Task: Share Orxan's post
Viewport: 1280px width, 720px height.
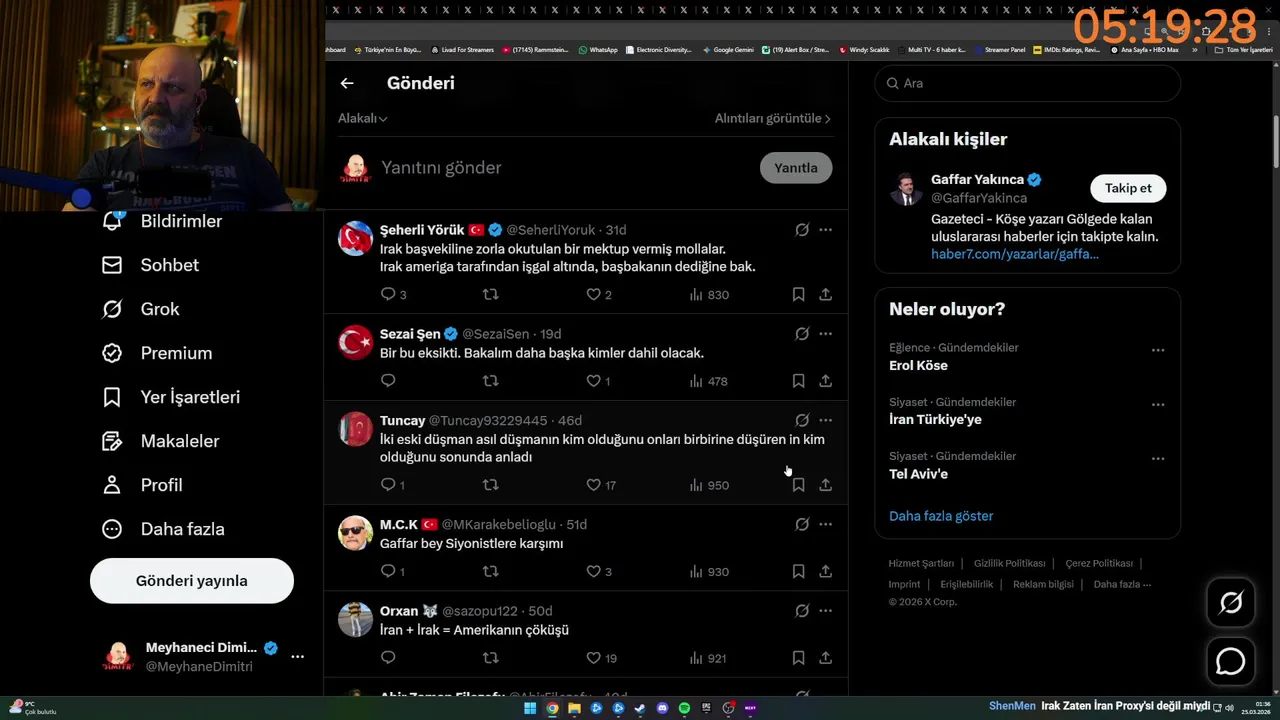Action: (825, 658)
